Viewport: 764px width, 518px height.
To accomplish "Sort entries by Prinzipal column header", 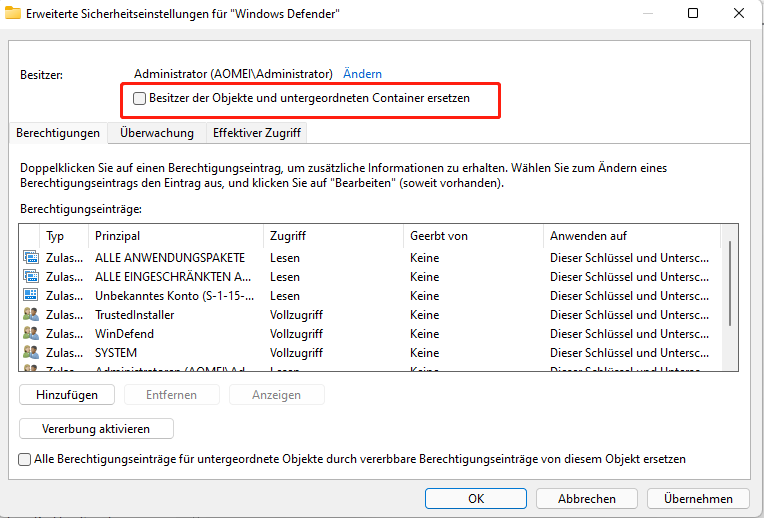I will (x=176, y=236).
